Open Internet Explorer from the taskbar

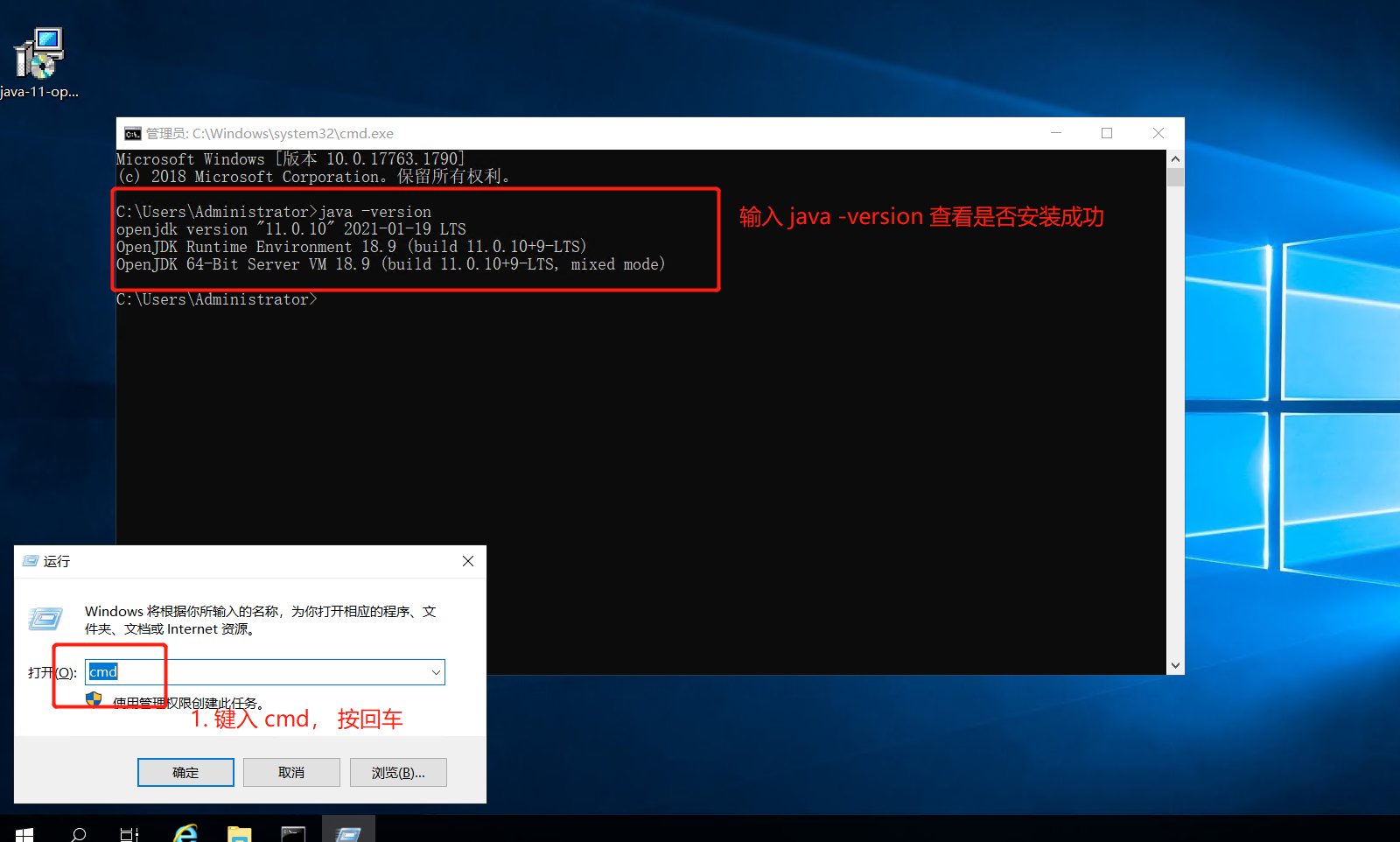coord(184,831)
